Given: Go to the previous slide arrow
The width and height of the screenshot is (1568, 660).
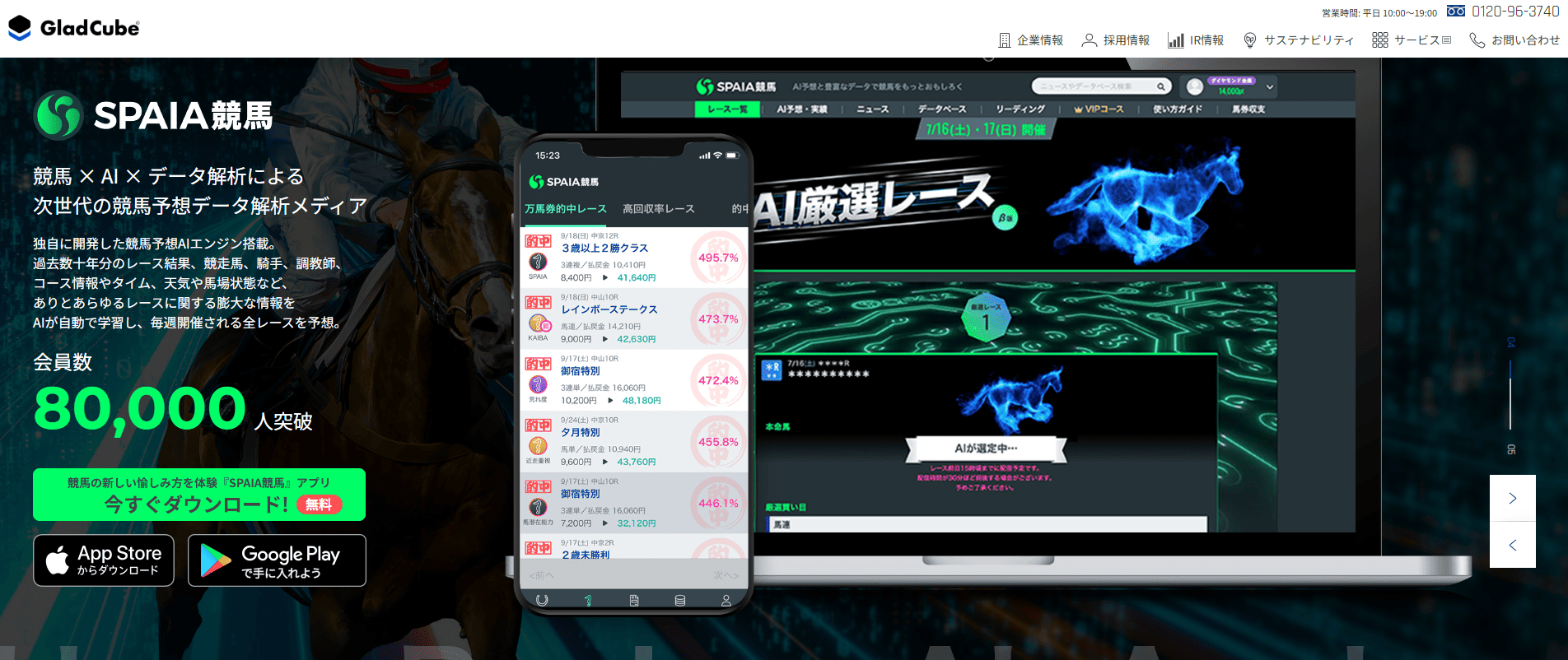Looking at the screenshot, I should pyautogui.click(x=1512, y=545).
